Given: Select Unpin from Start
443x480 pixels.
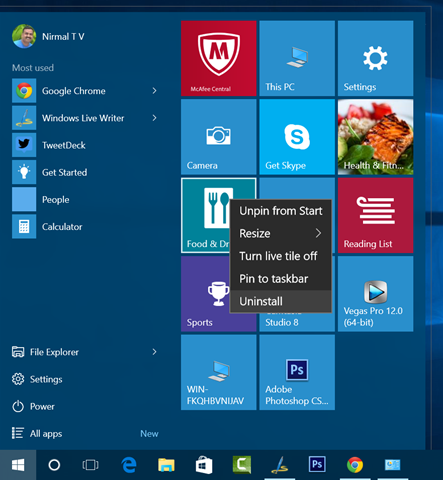Looking at the screenshot, I should click(281, 211).
